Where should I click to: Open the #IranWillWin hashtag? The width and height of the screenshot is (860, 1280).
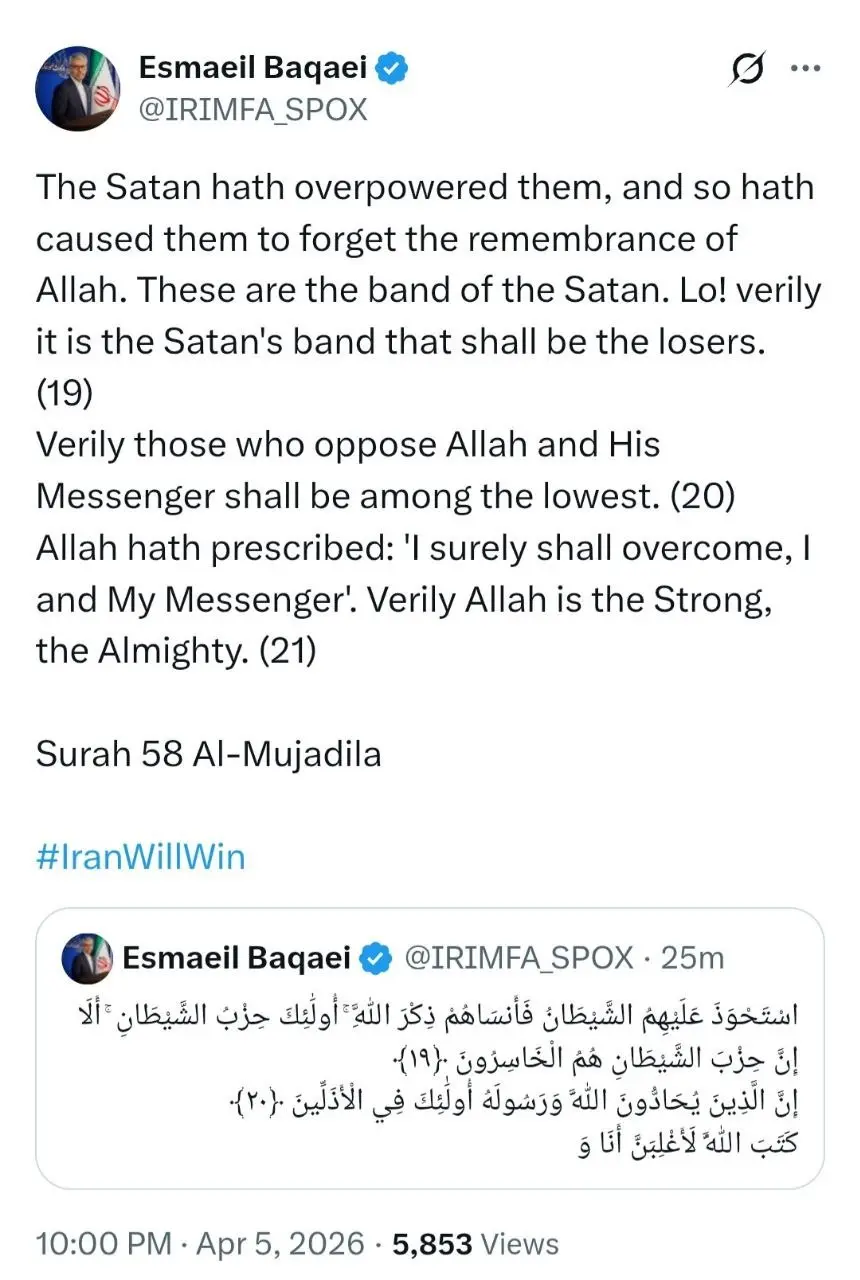click(x=140, y=857)
